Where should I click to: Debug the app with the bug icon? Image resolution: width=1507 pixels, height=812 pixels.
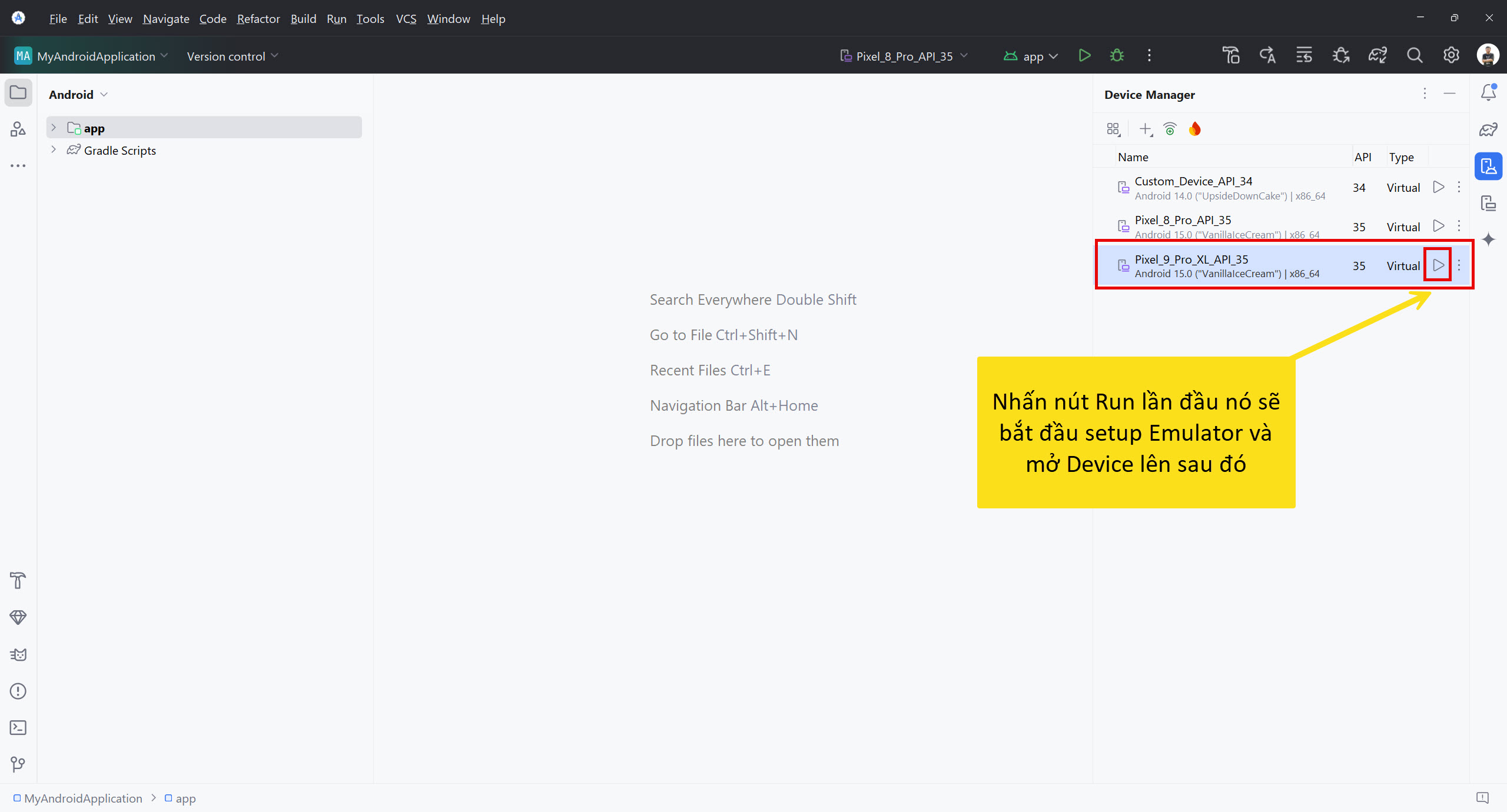pyautogui.click(x=1117, y=56)
